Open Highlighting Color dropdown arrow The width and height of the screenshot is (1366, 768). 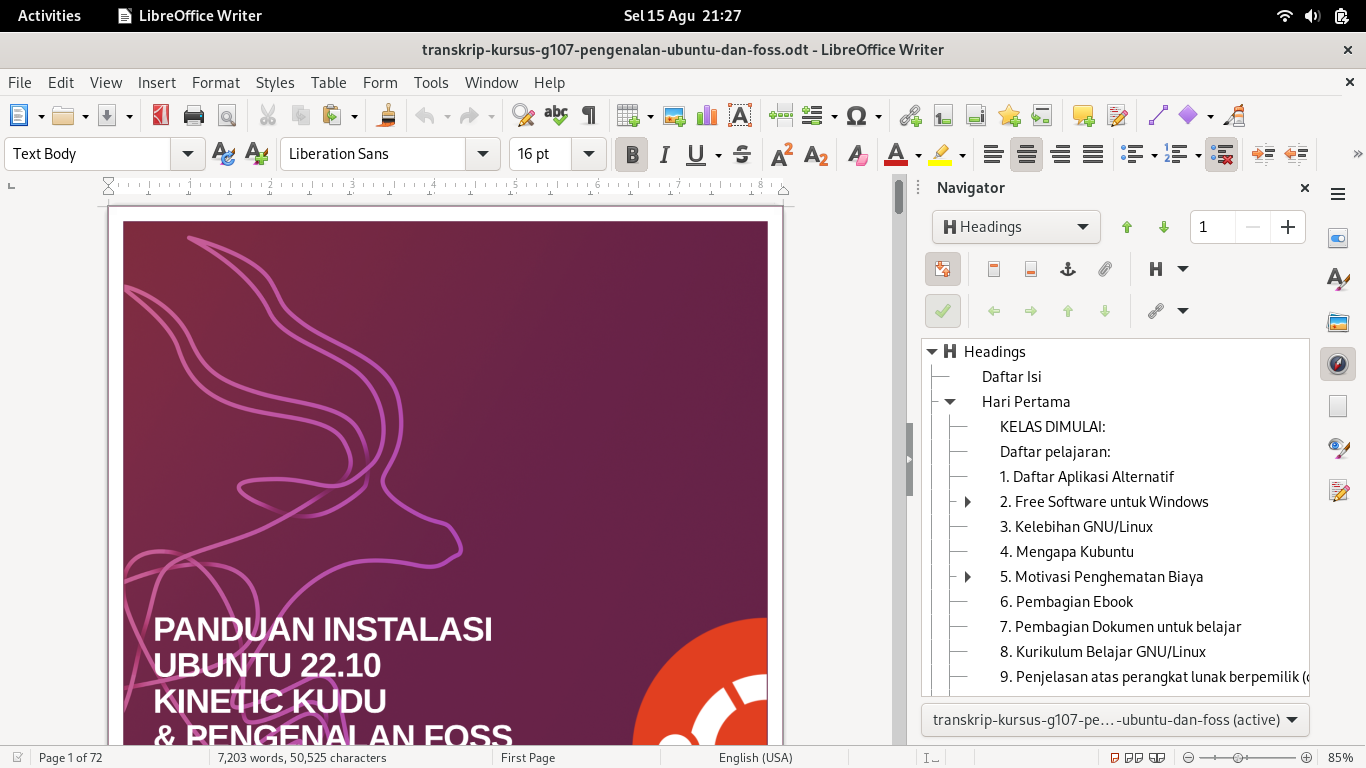click(962, 155)
